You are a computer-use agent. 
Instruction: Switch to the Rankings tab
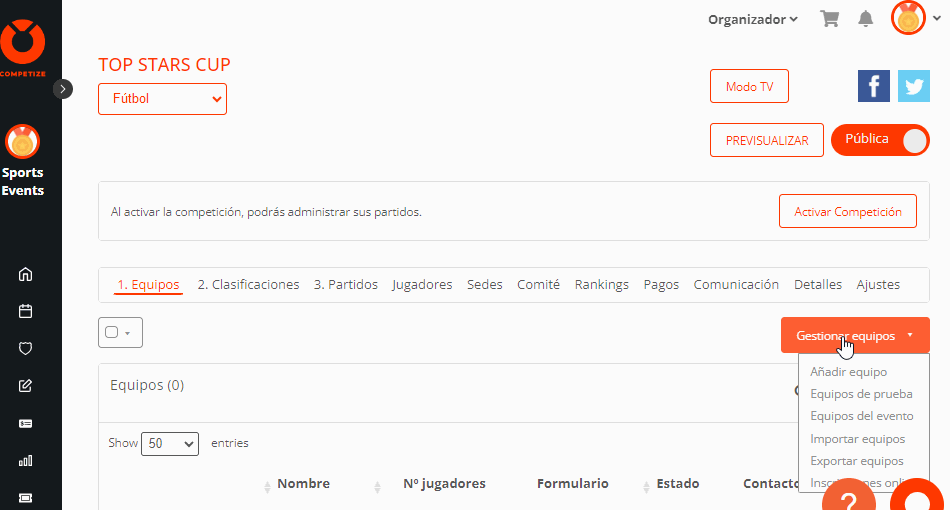pyautogui.click(x=602, y=285)
